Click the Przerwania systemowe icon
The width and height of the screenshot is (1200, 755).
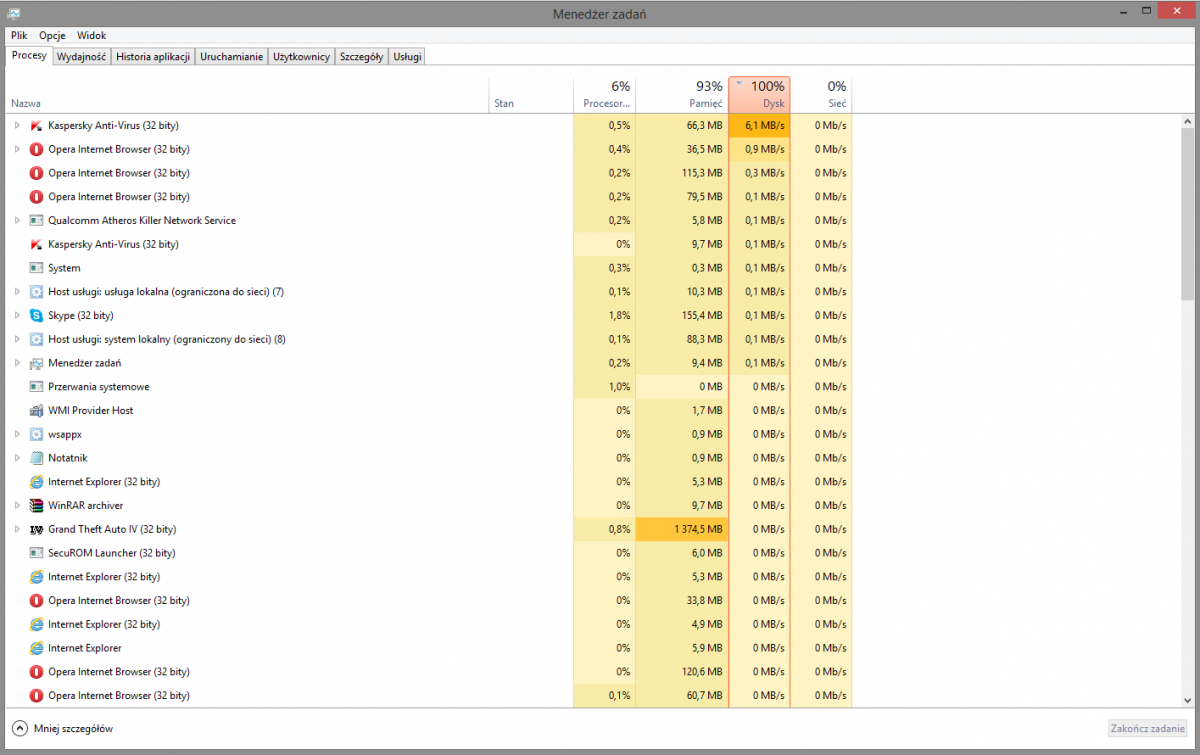coord(36,387)
